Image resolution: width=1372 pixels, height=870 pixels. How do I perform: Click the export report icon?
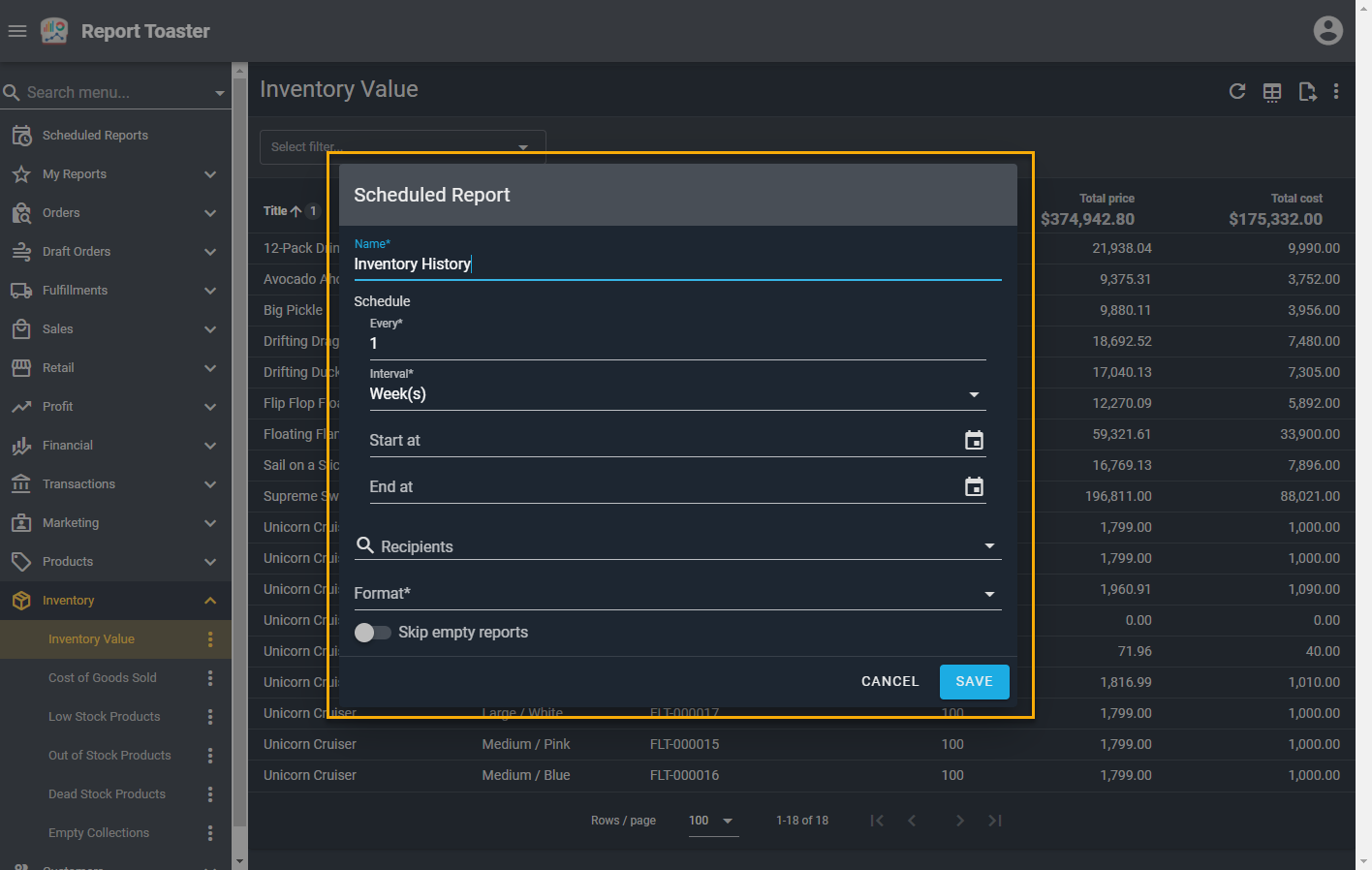coord(1307,92)
